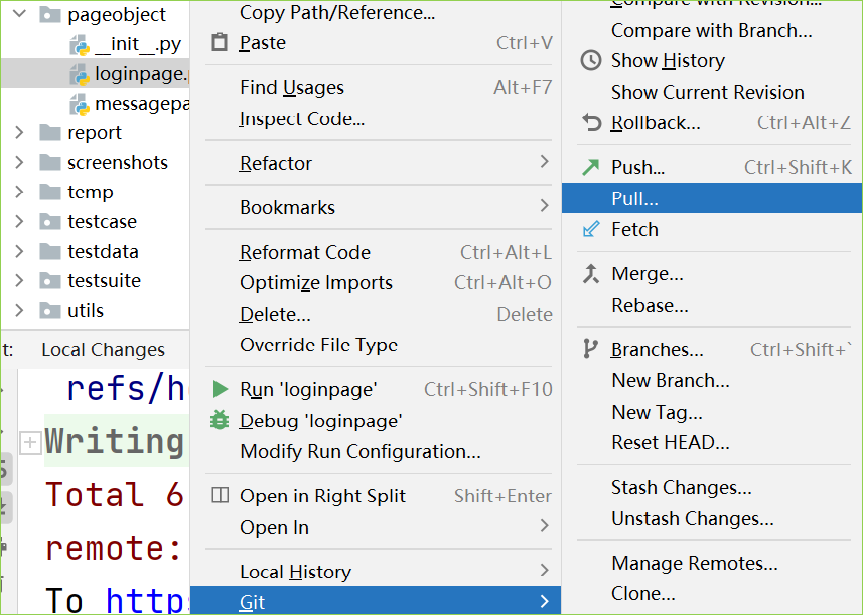The height and width of the screenshot is (616, 864).
Task: Click the Branches icon in Git submenu
Action: click(x=591, y=349)
